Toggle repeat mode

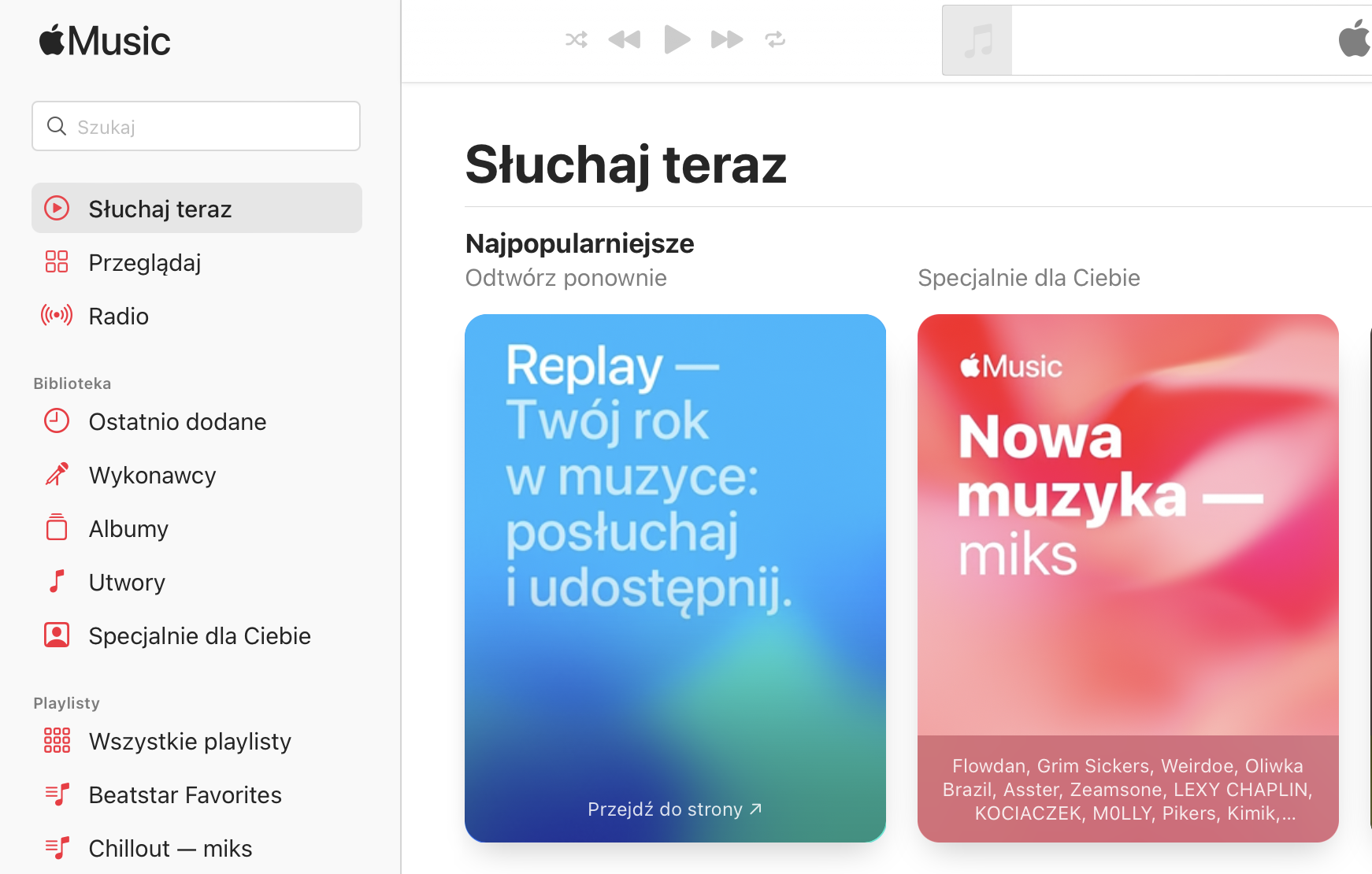click(x=775, y=39)
